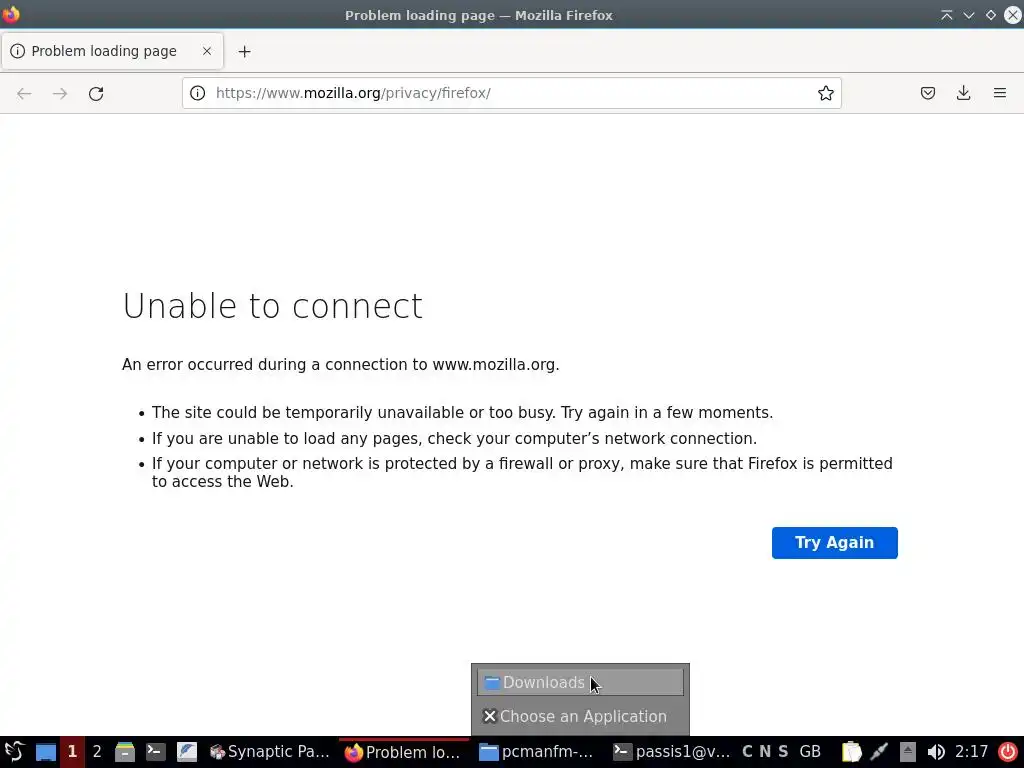Go forward to the next page

pos(60,93)
